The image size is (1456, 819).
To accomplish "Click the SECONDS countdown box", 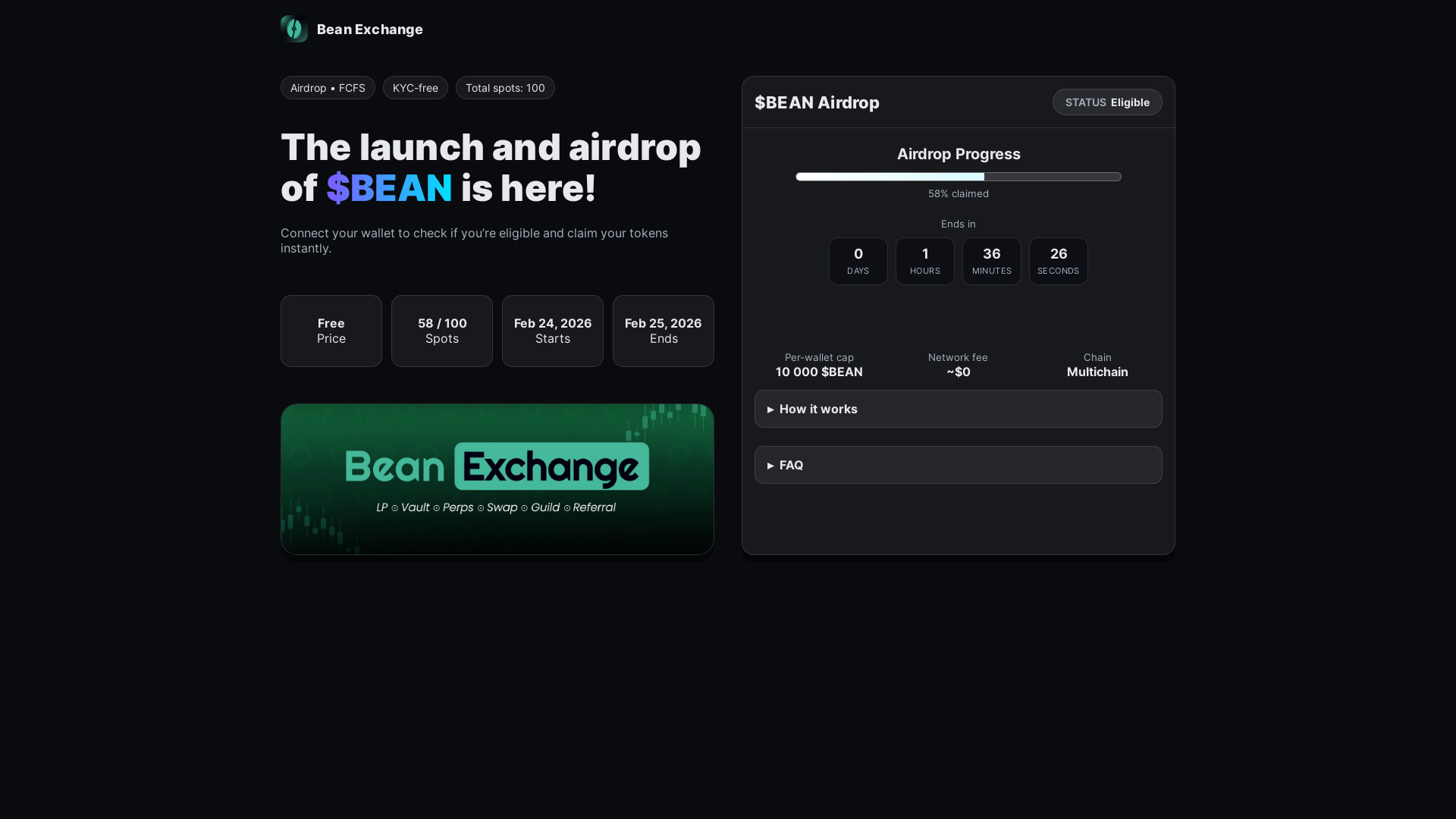I will click(x=1059, y=262).
